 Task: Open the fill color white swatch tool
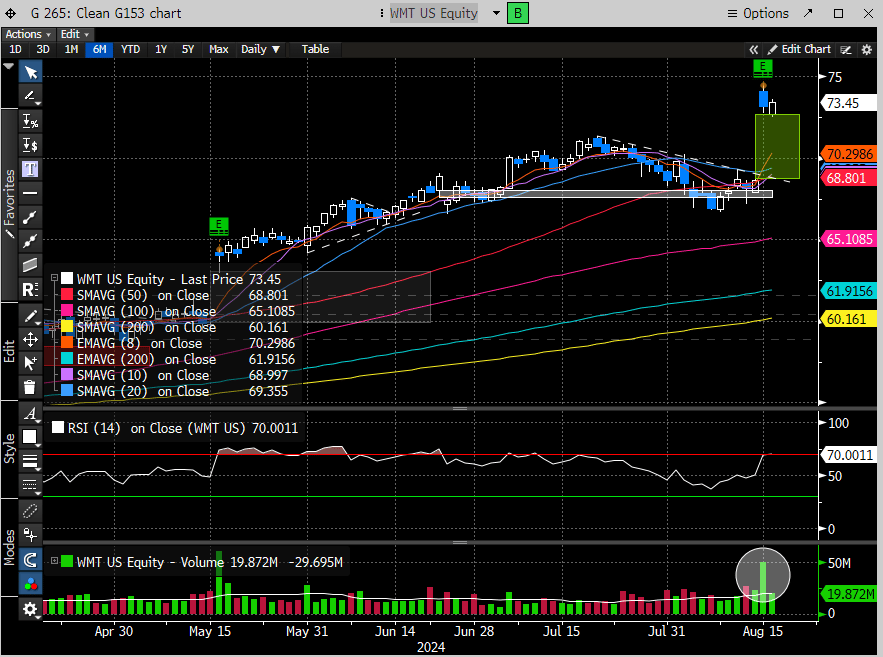(30, 437)
